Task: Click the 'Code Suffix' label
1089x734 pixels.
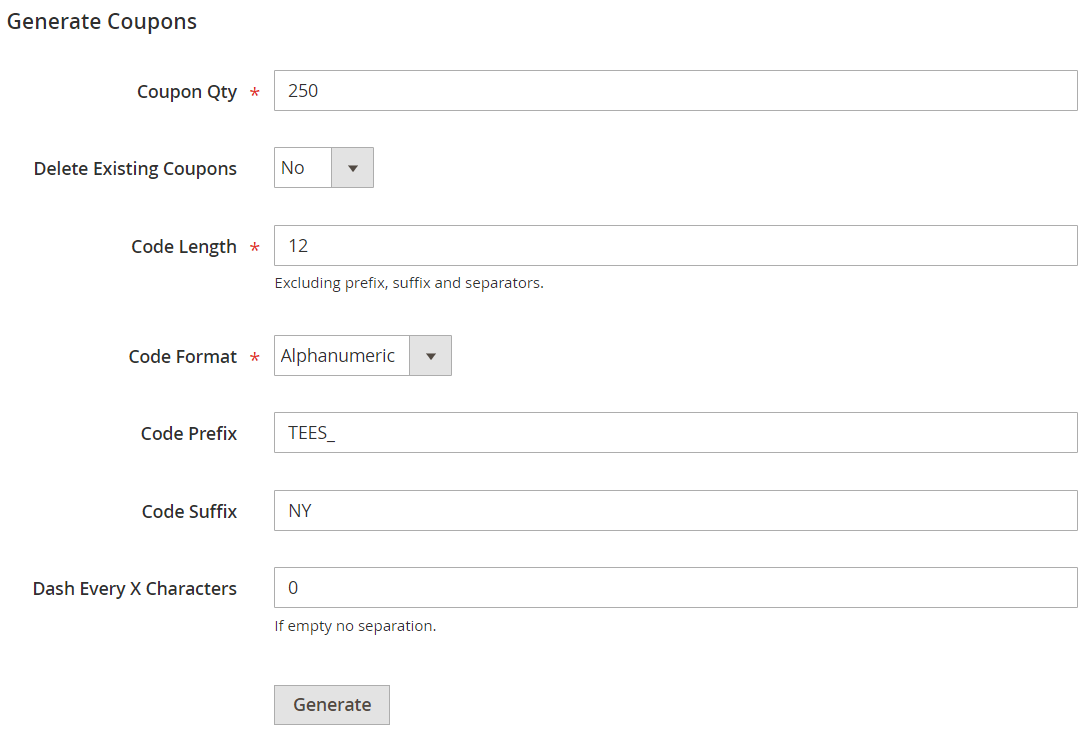Action: click(x=190, y=512)
